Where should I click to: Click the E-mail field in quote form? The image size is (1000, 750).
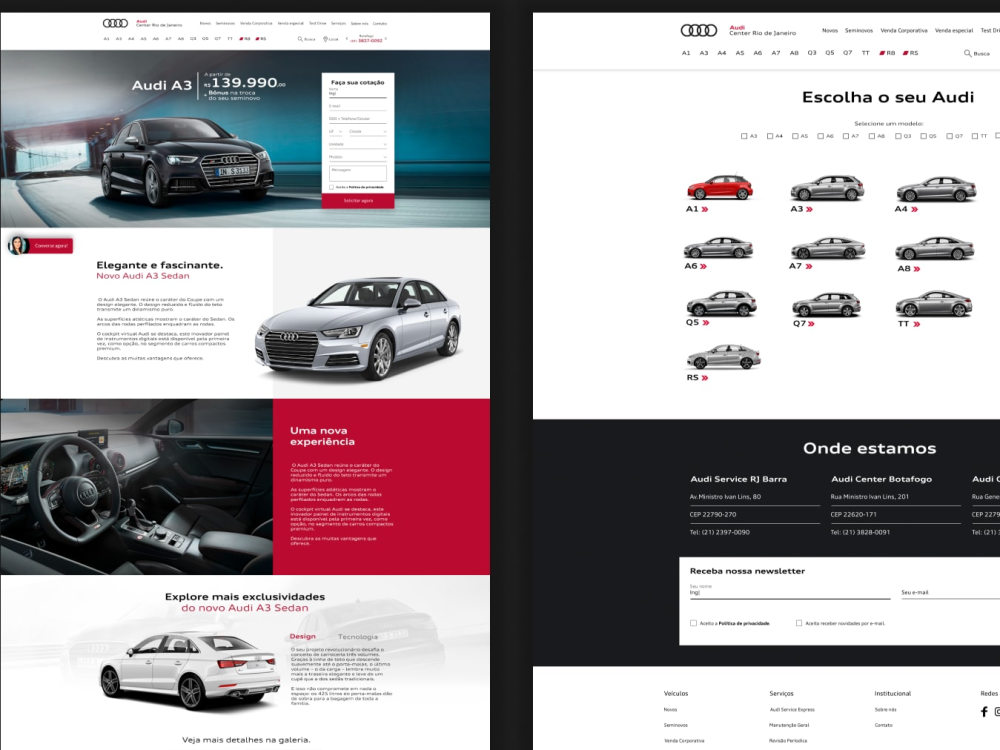pos(358,106)
